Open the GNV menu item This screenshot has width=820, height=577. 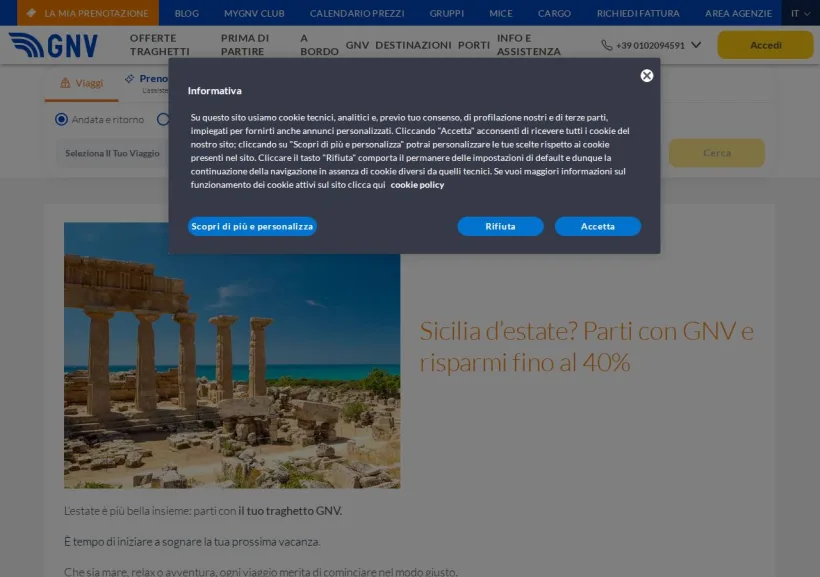357,46
